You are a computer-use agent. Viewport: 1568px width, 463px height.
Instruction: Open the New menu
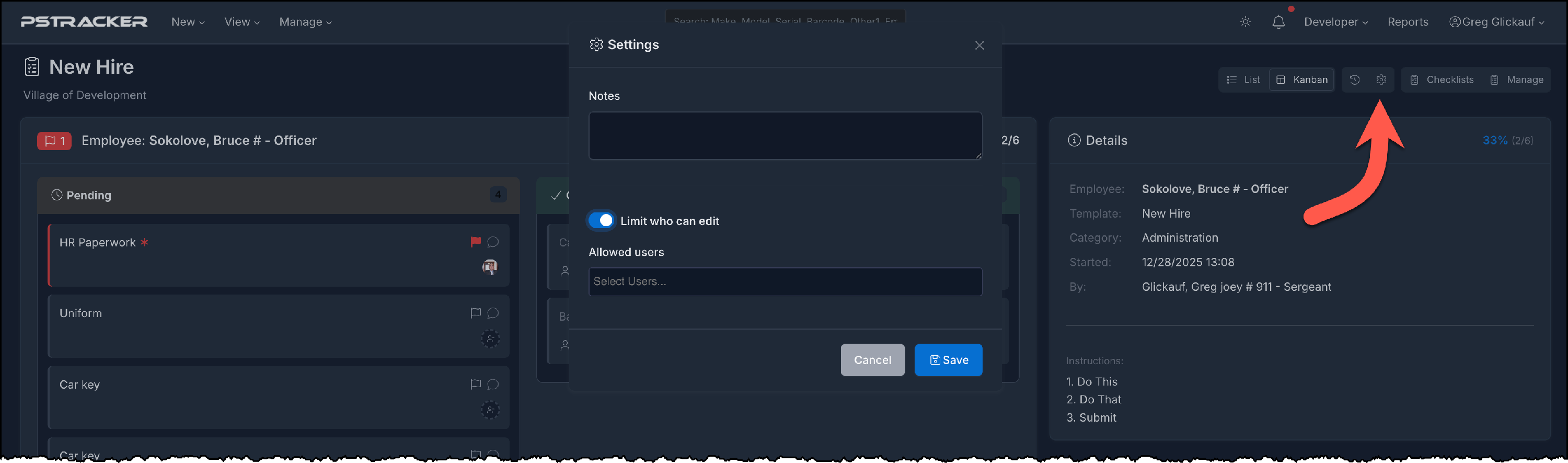[188, 22]
